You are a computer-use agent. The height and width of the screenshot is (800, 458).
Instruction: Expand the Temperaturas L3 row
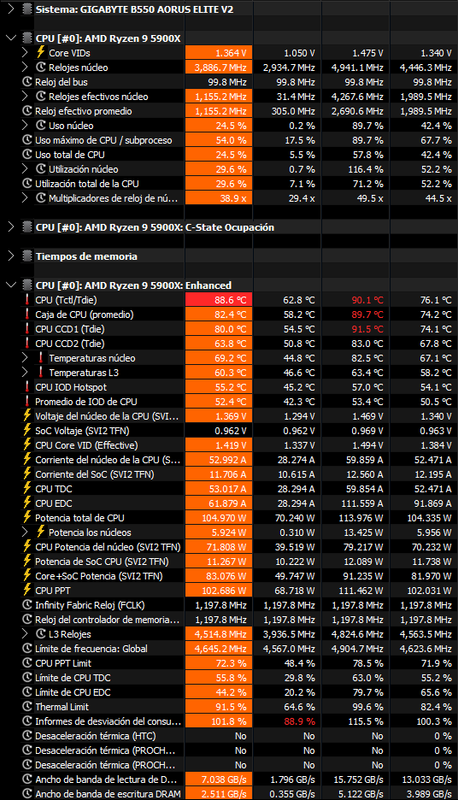click(25, 372)
